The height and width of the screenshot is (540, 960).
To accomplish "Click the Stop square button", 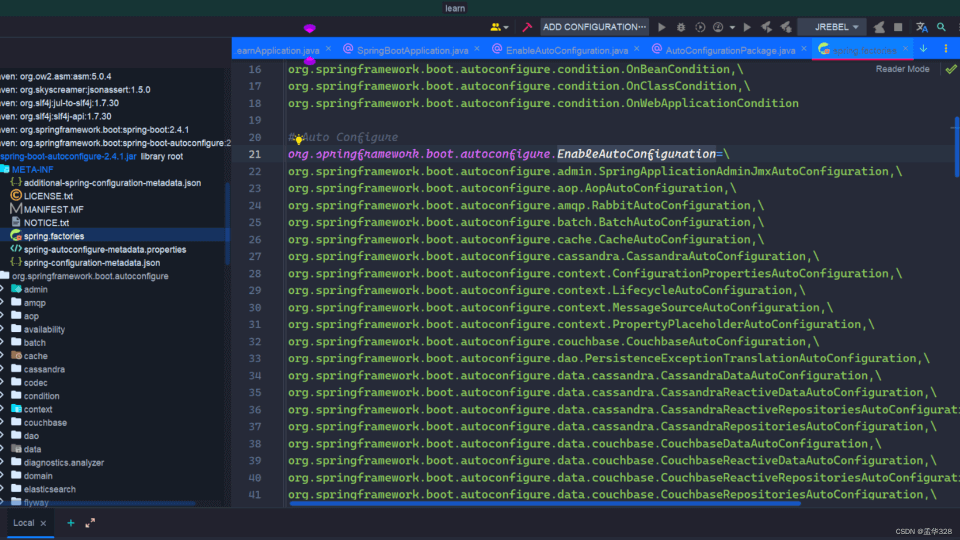I will point(898,27).
